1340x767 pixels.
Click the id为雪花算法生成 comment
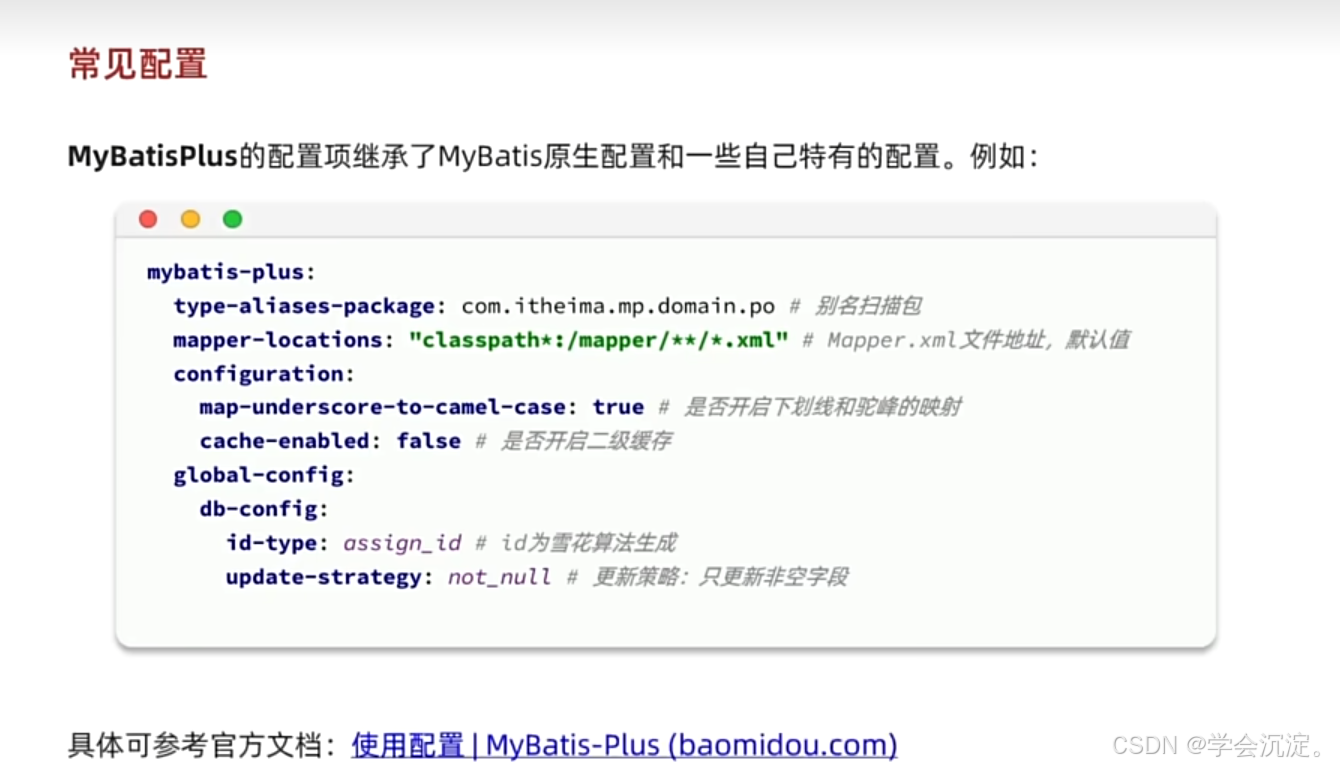click(576, 543)
